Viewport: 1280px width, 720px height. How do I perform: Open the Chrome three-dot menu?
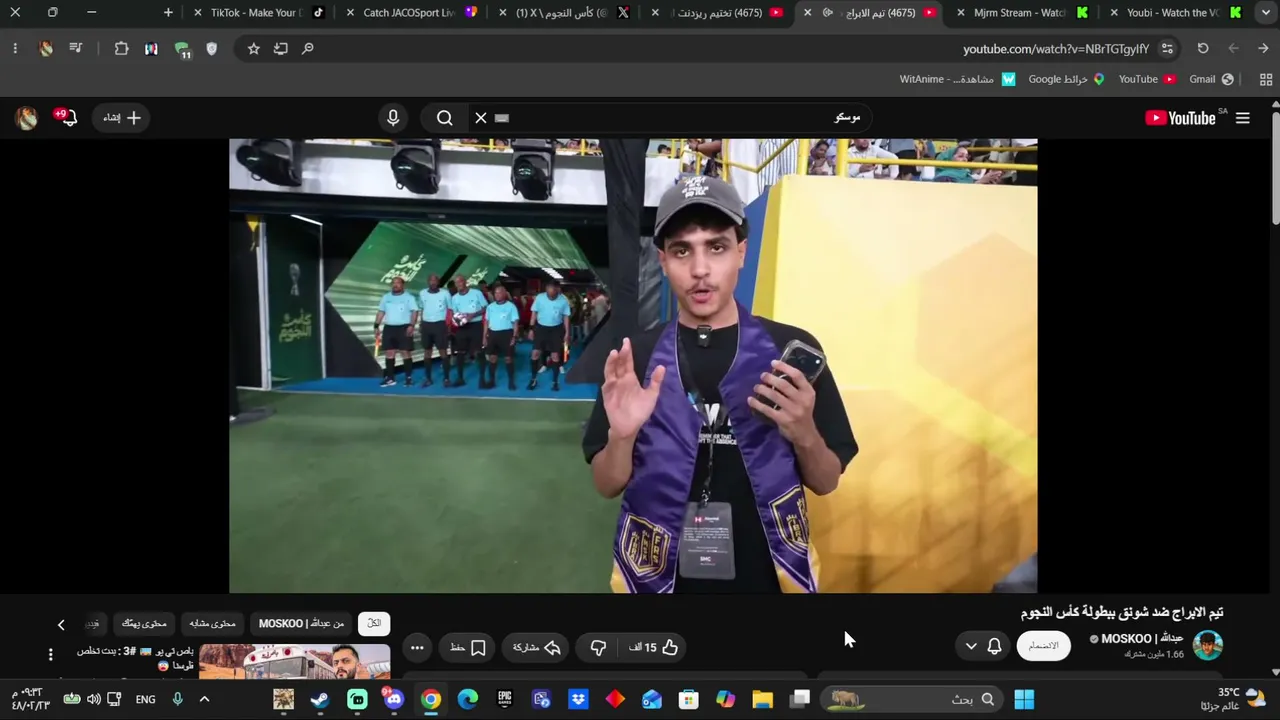[x=15, y=48]
